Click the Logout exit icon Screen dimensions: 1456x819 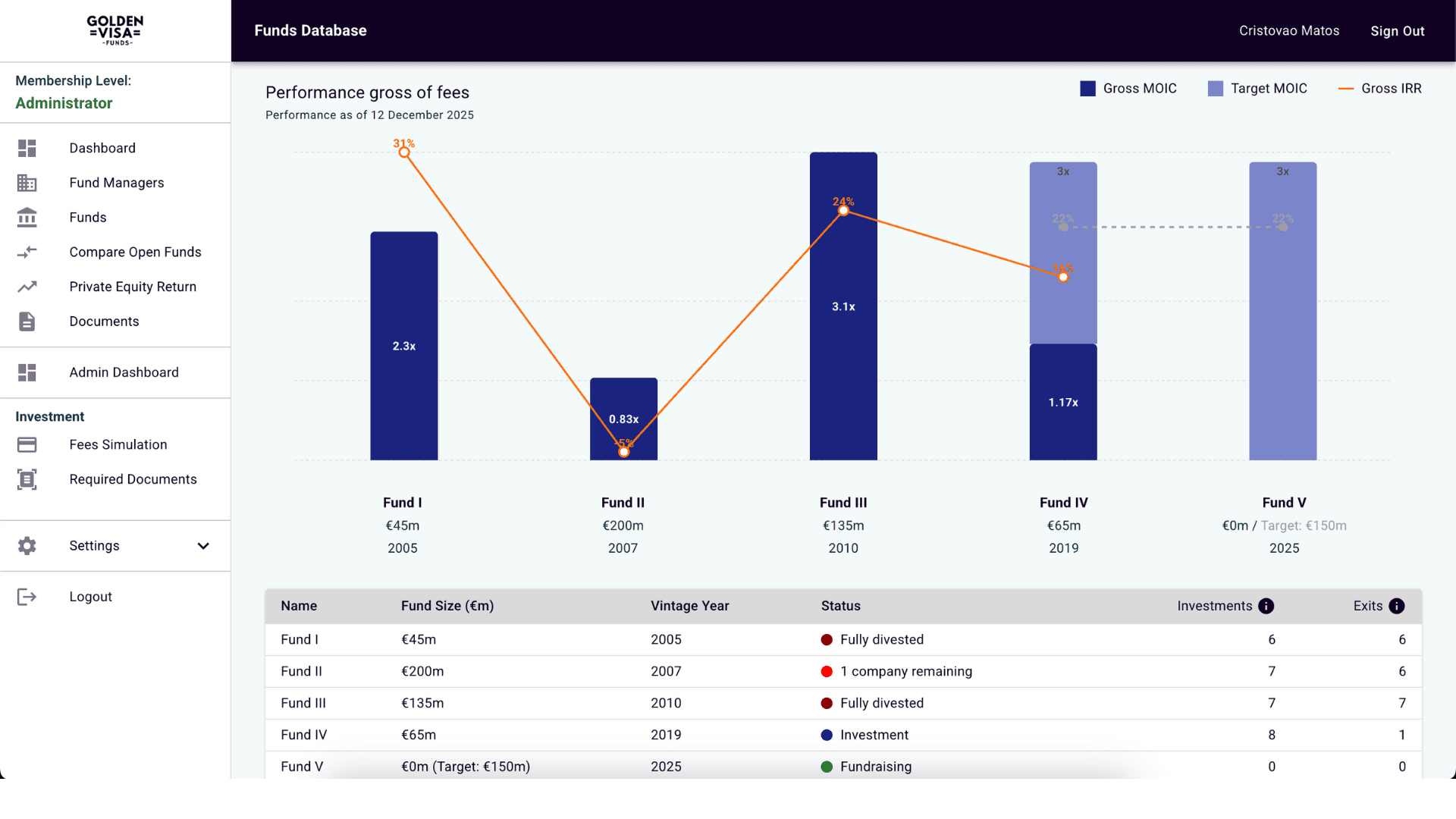coord(27,597)
